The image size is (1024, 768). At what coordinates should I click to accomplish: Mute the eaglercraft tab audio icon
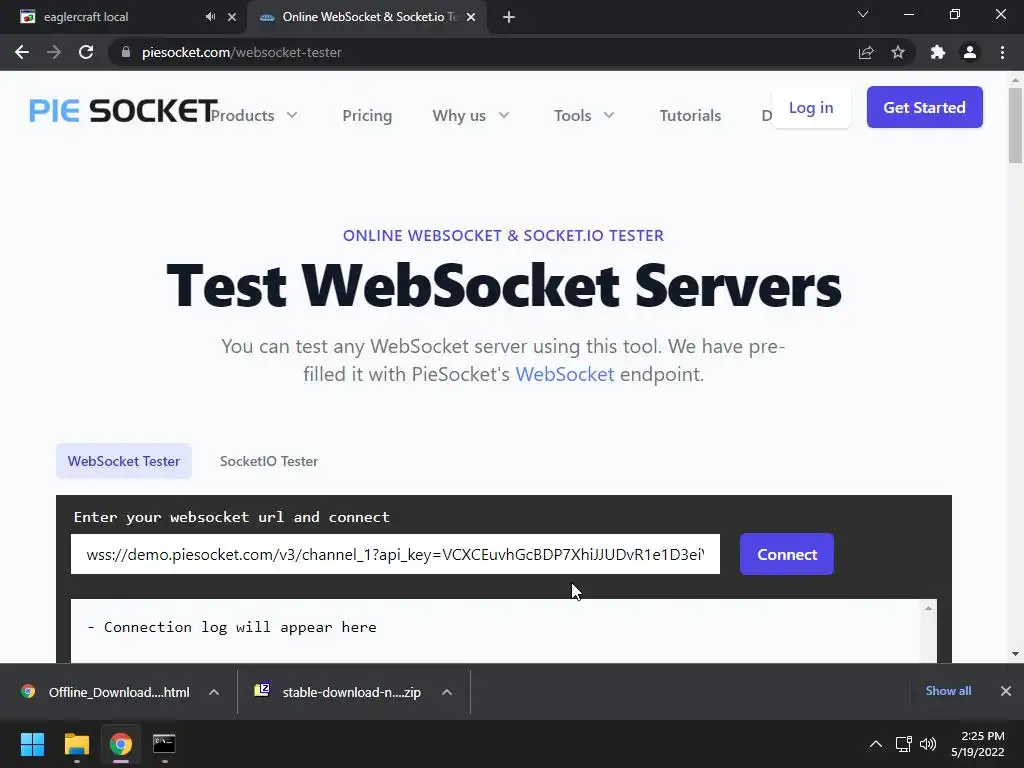click(210, 17)
